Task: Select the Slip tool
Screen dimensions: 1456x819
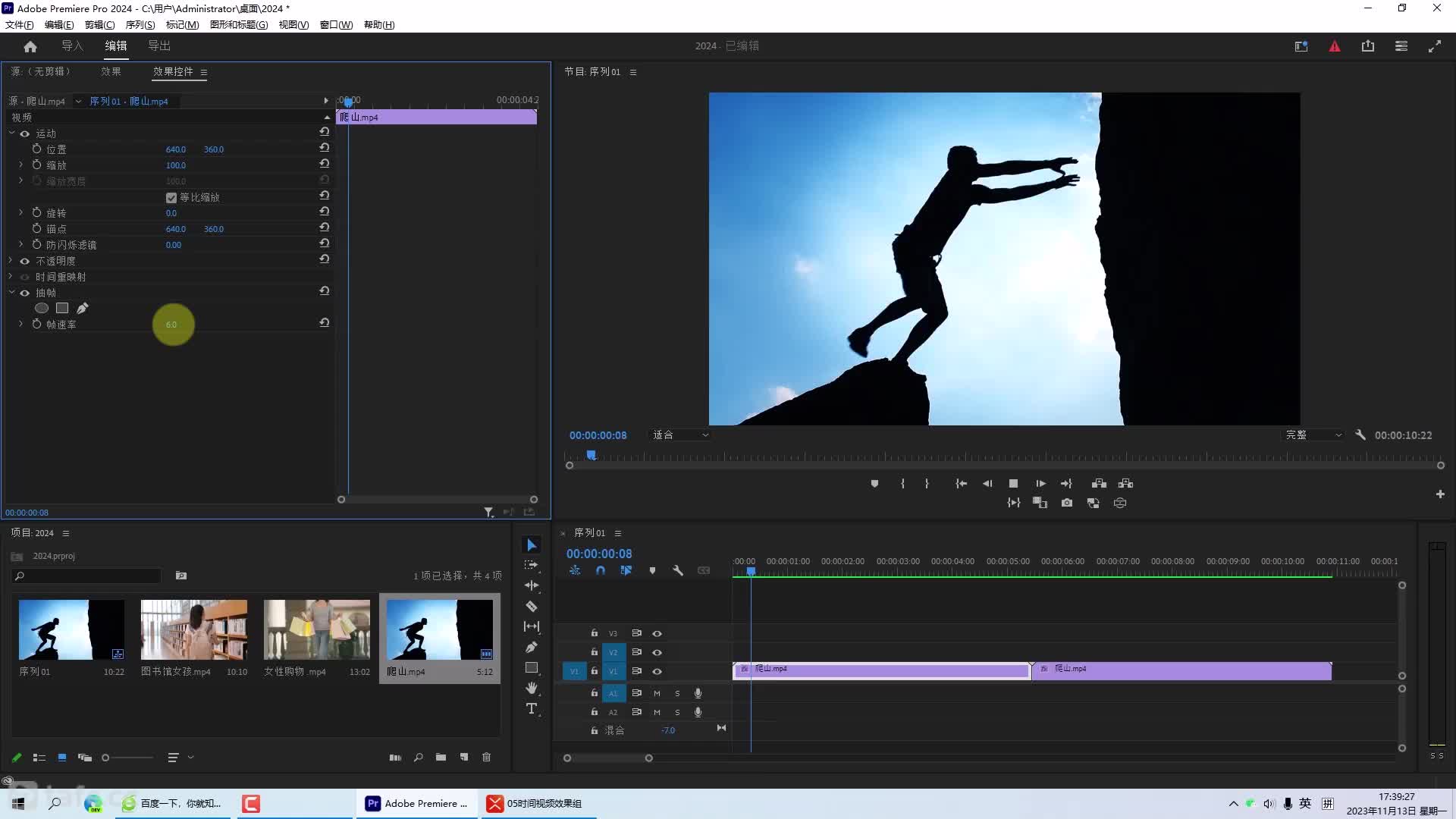Action: pyautogui.click(x=532, y=626)
